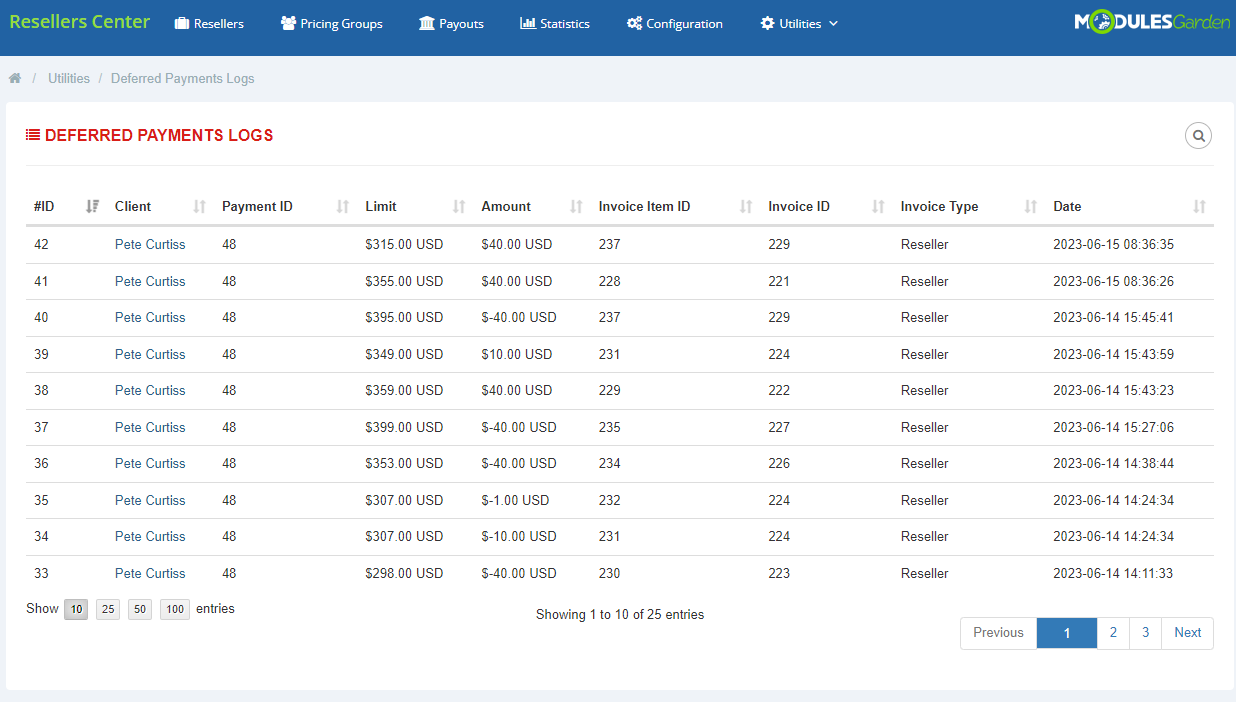Click Deferred Payments Logs breadcrumb
Screen dimensions: 1236x702
point(183,78)
